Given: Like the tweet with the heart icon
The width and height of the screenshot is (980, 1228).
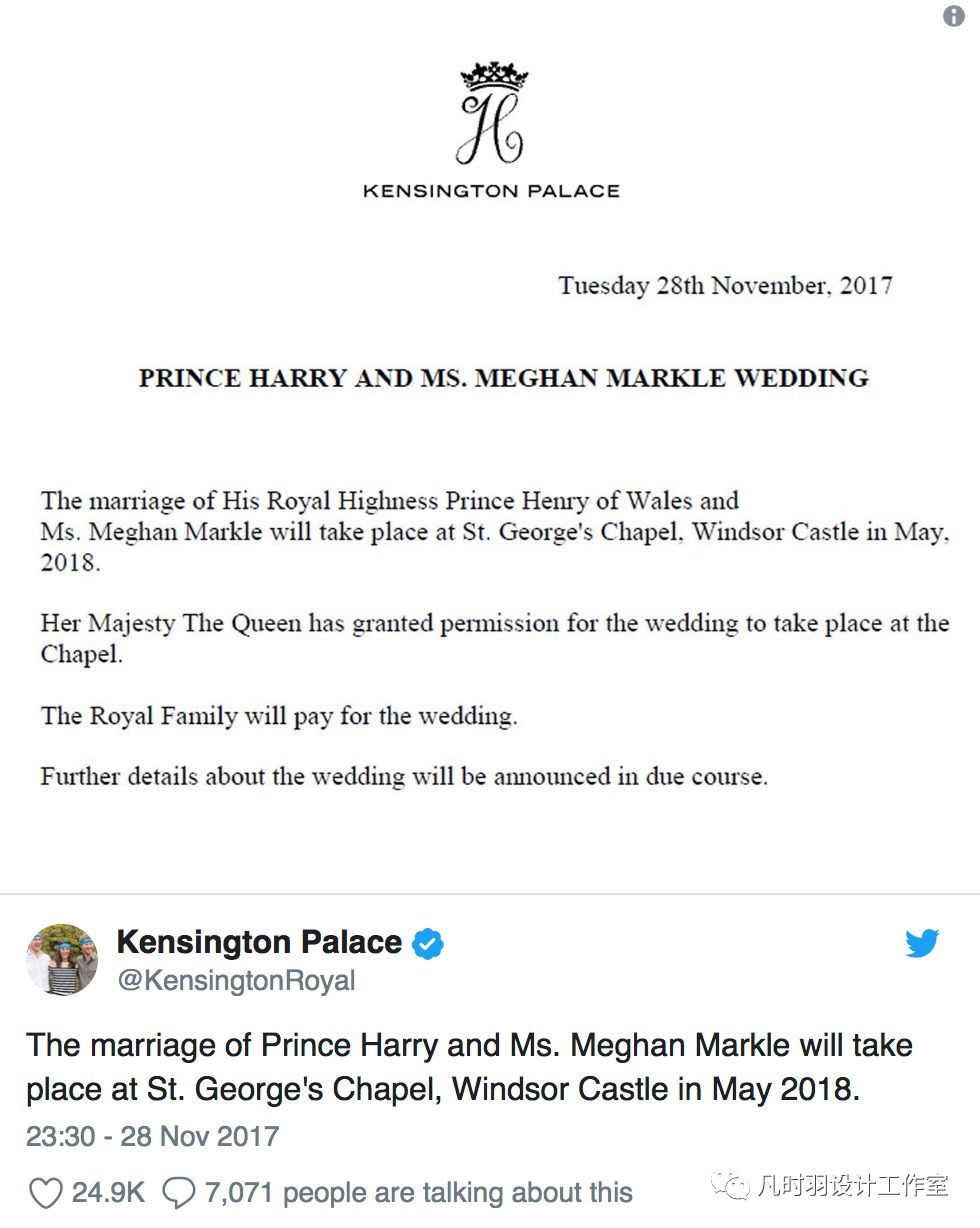Looking at the screenshot, I should [45, 1193].
